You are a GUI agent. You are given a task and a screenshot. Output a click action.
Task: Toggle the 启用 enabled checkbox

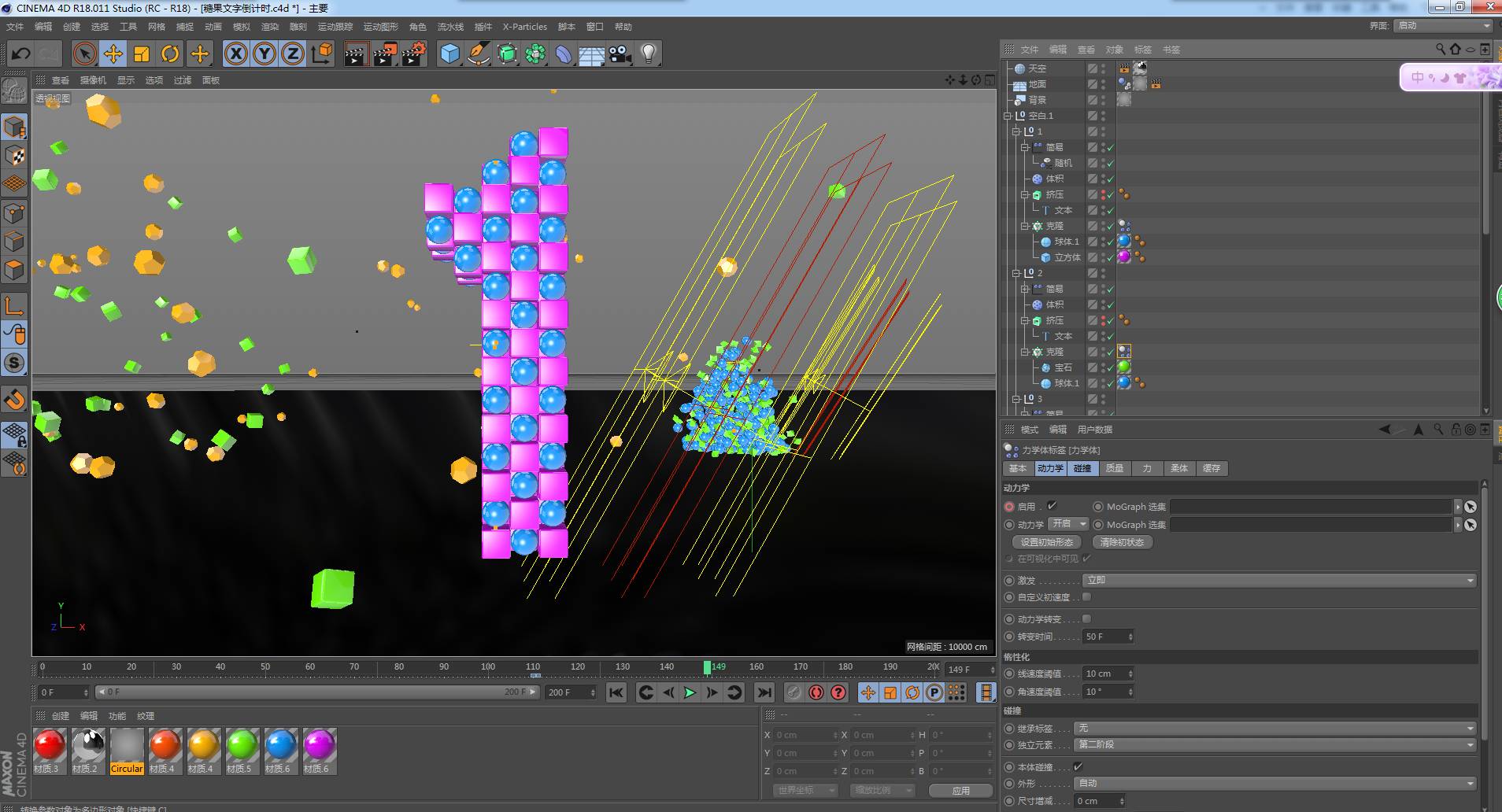[x=1052, y=506]
